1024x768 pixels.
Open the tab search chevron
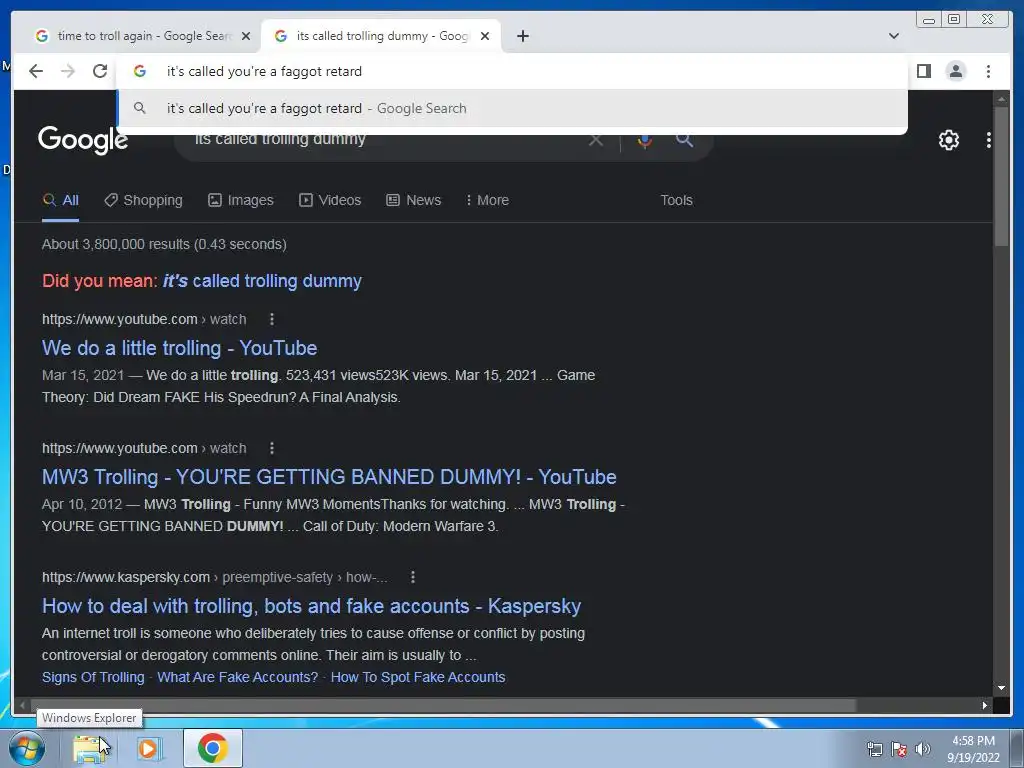893,36
